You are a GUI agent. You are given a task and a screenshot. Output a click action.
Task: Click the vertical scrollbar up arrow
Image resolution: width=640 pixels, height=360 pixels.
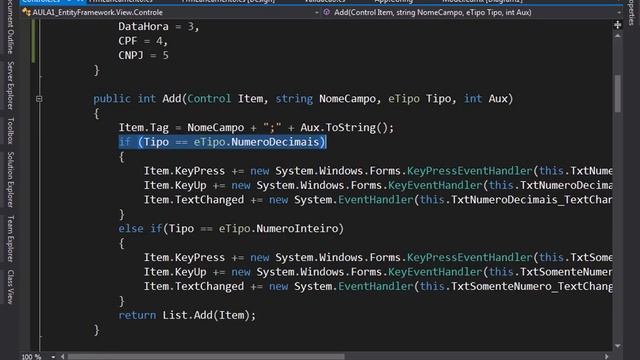[x=618, y=36]
